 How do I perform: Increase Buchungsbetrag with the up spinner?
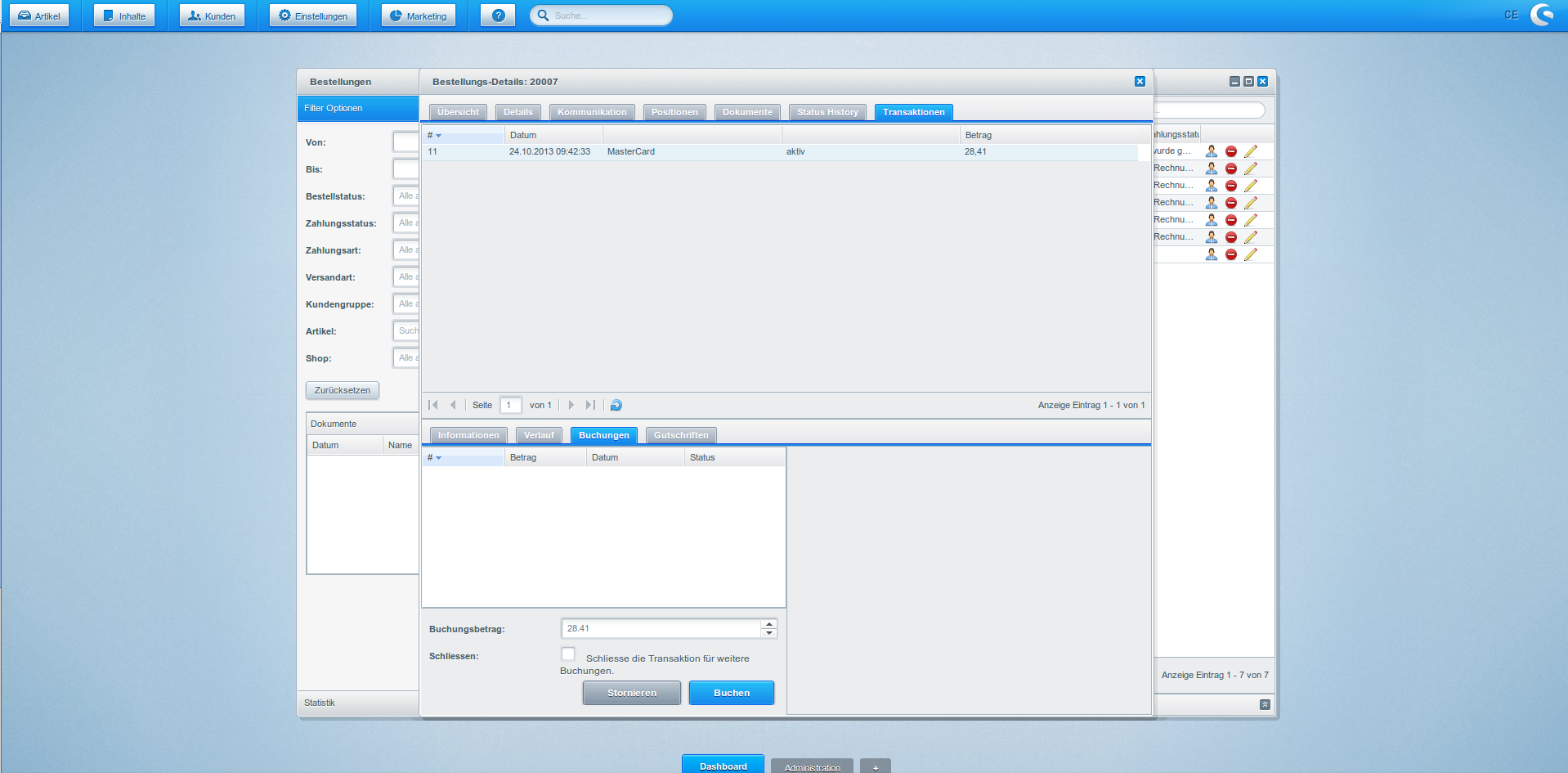[768, 624]
